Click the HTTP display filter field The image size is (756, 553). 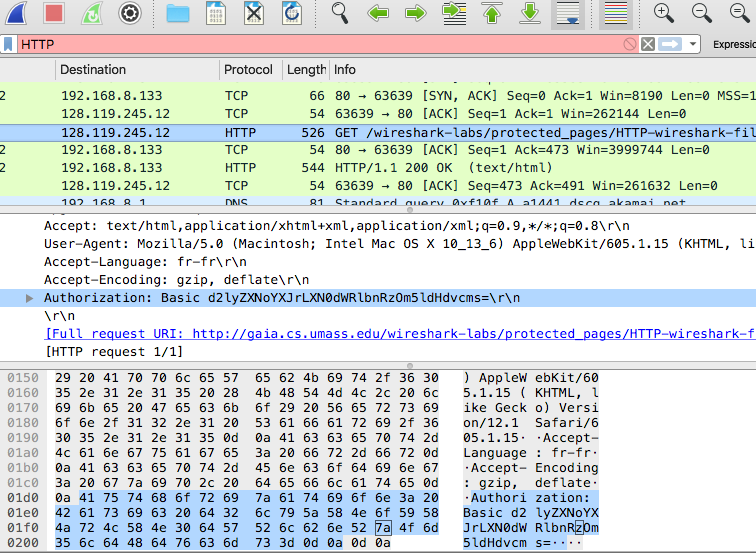point(320,44)
